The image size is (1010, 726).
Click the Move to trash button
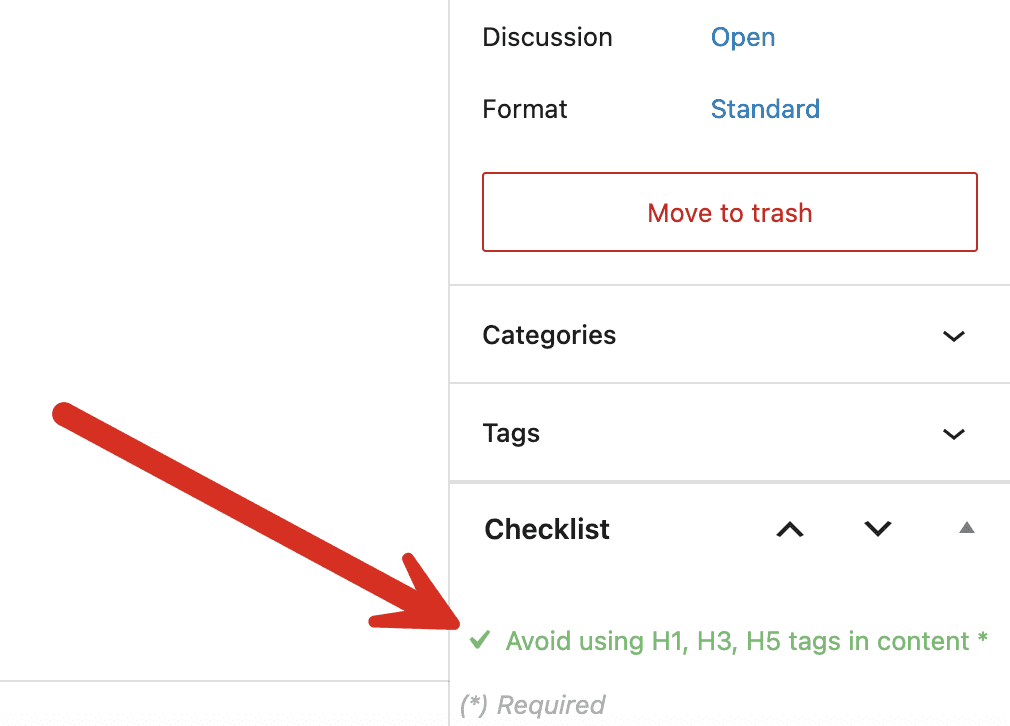pos(729,212)
